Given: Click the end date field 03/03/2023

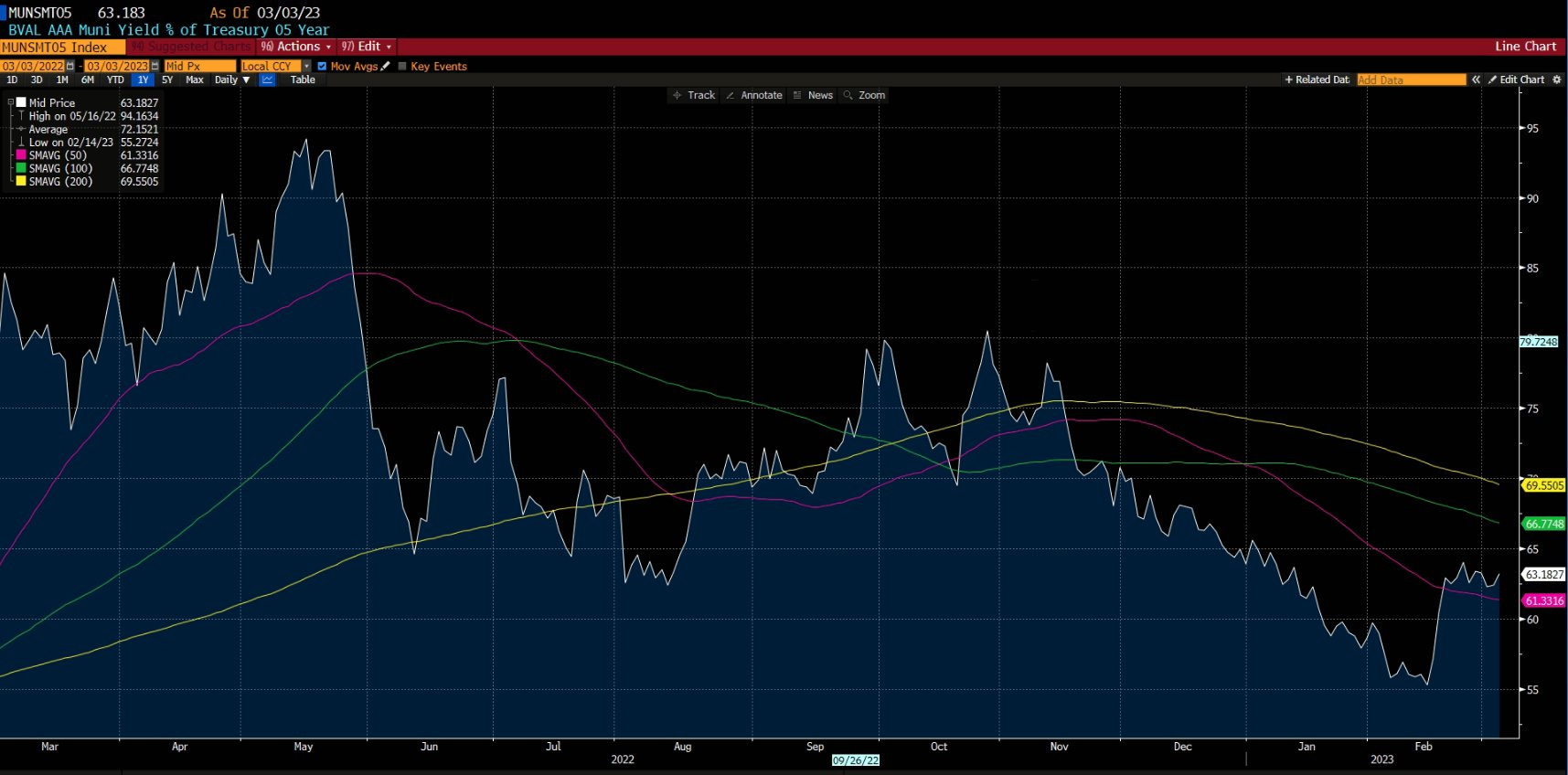Looking at the screenshot, I should point(117,66).
